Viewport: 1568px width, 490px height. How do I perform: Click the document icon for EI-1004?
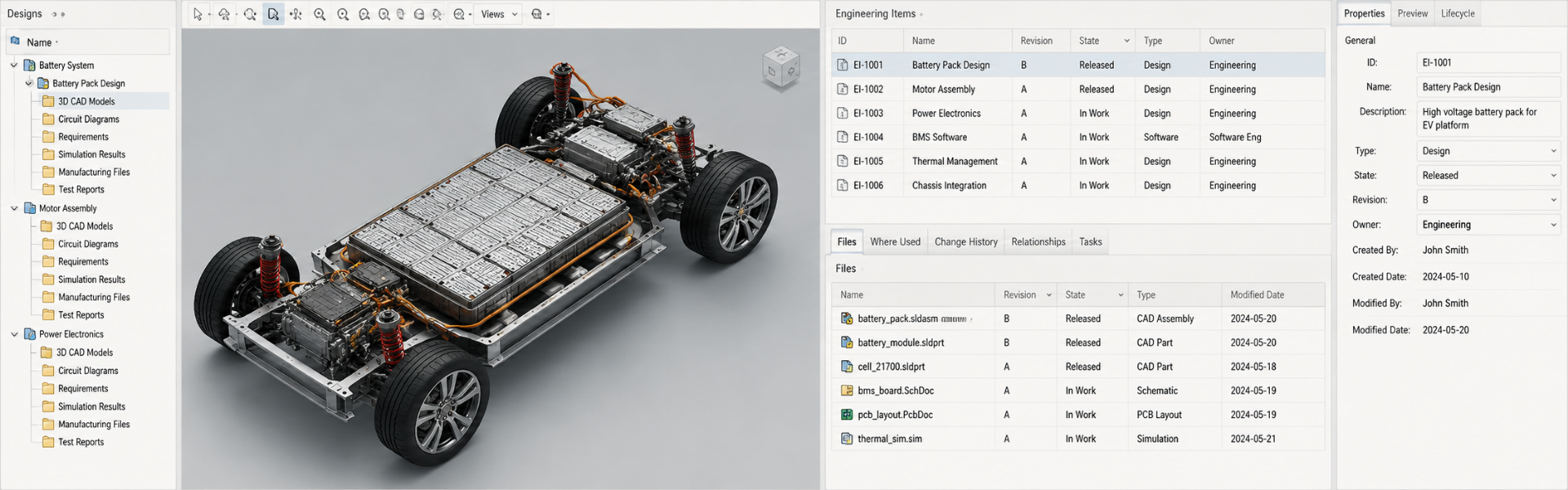click(842, 137)
